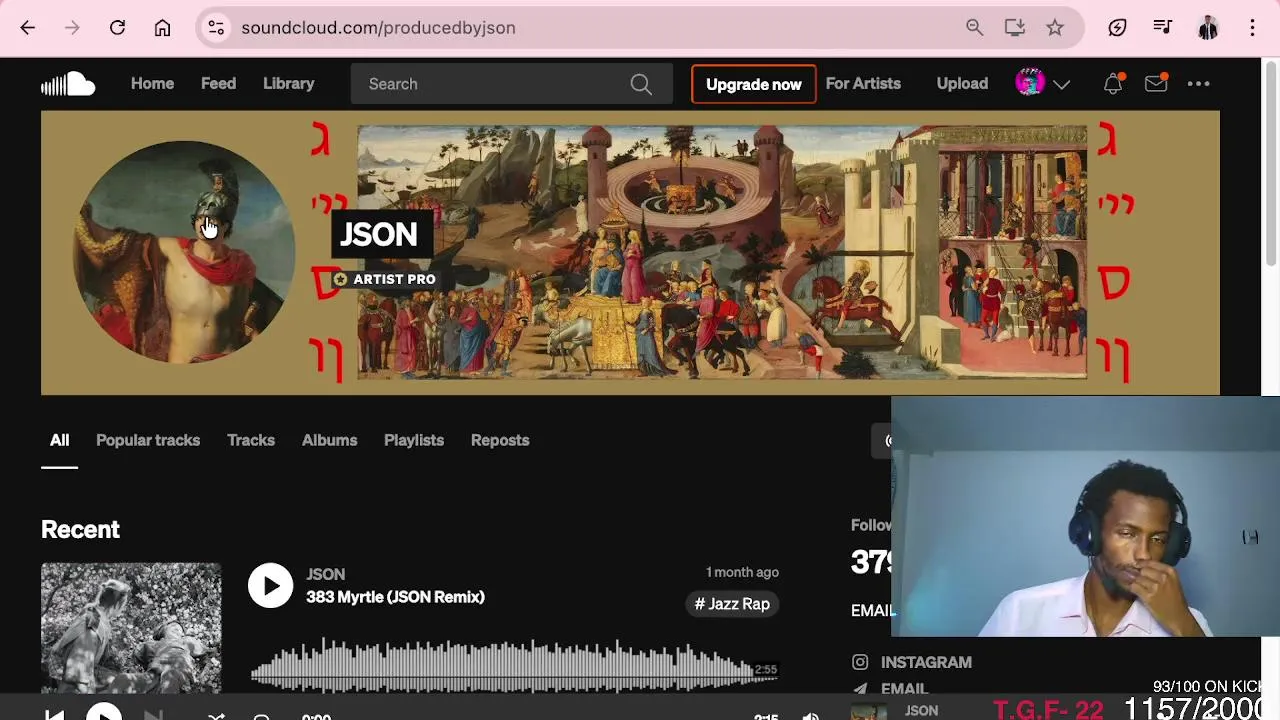
Task: Open For Artists link
Action: click(x=863, y=84)
